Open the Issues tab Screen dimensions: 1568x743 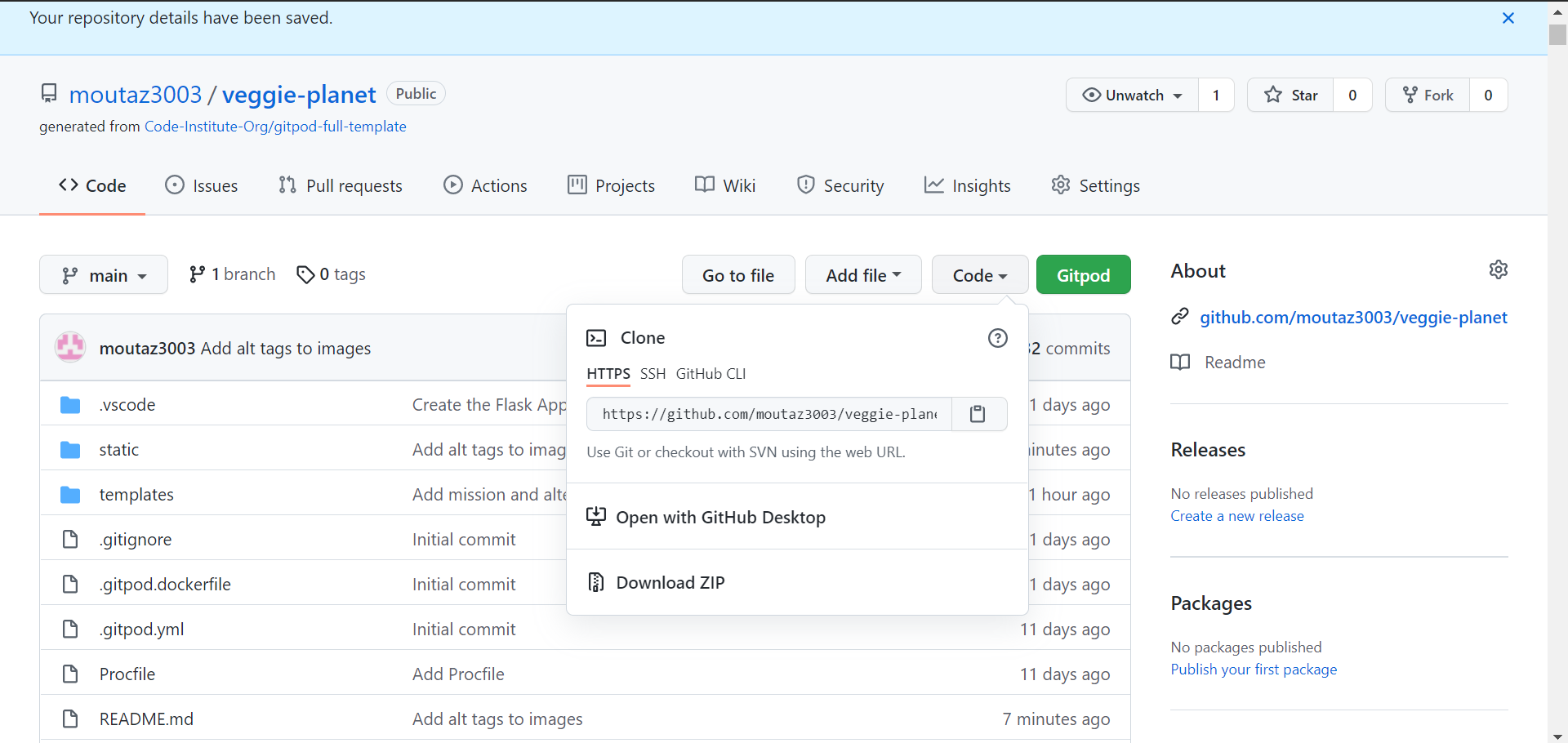[x=202, y=186]
